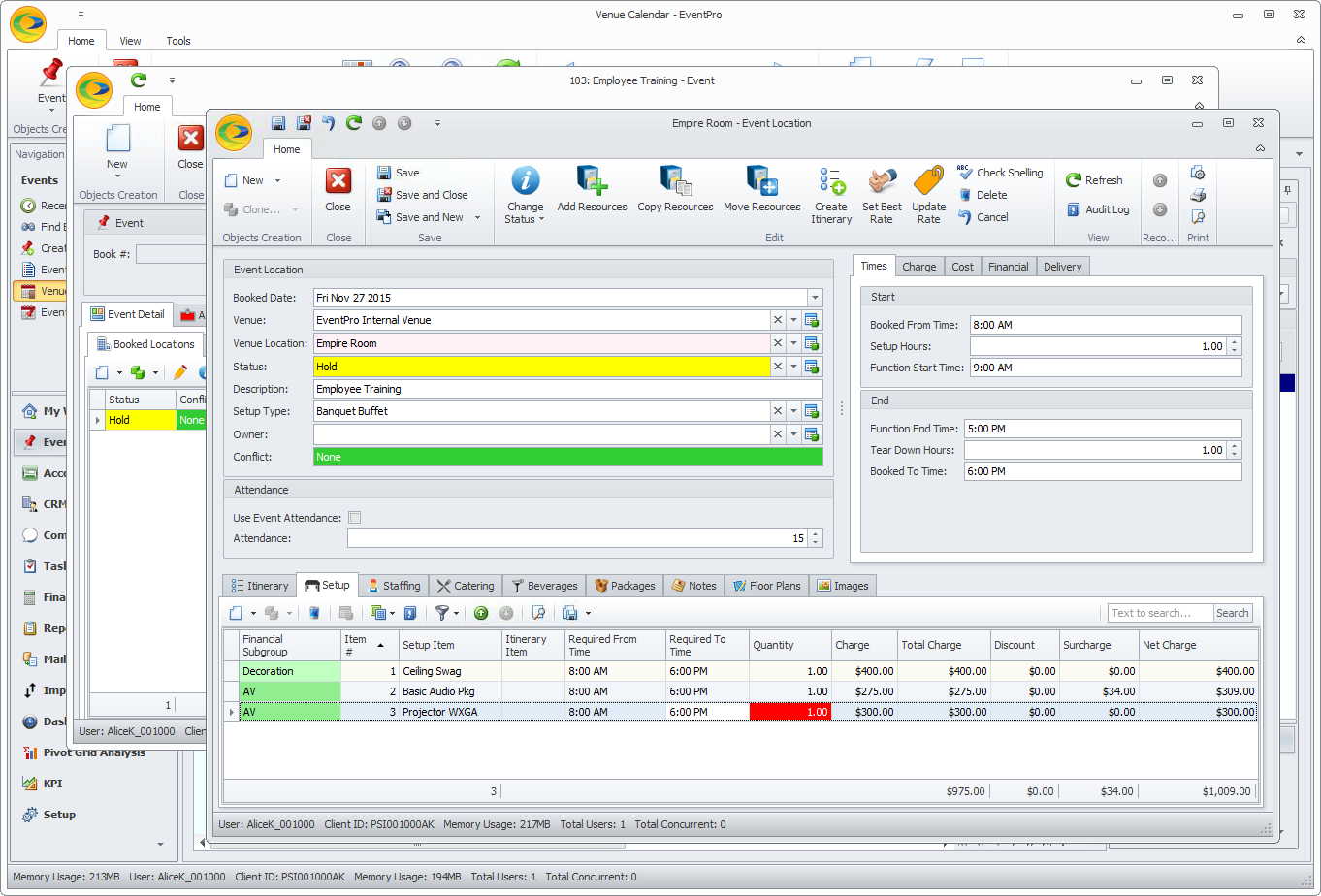
Task: Switch to Charge tab
Action: (918, 267)
